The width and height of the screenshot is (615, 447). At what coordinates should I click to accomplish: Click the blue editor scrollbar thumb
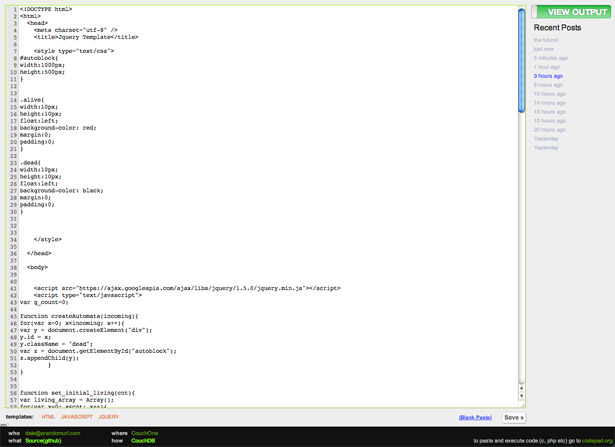[522, 61]
